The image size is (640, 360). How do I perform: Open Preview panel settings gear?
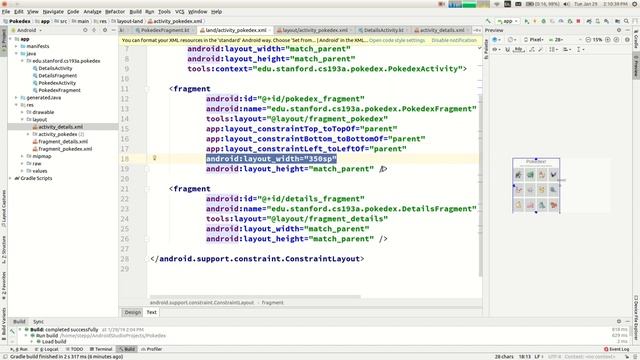(x=619, y=30)
